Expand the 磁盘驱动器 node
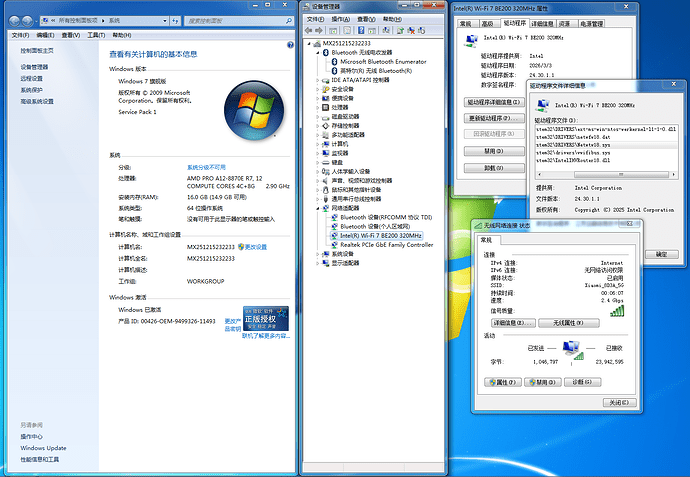Image resolution: width=690 pixels, height=477 pixels. (318, 117)
